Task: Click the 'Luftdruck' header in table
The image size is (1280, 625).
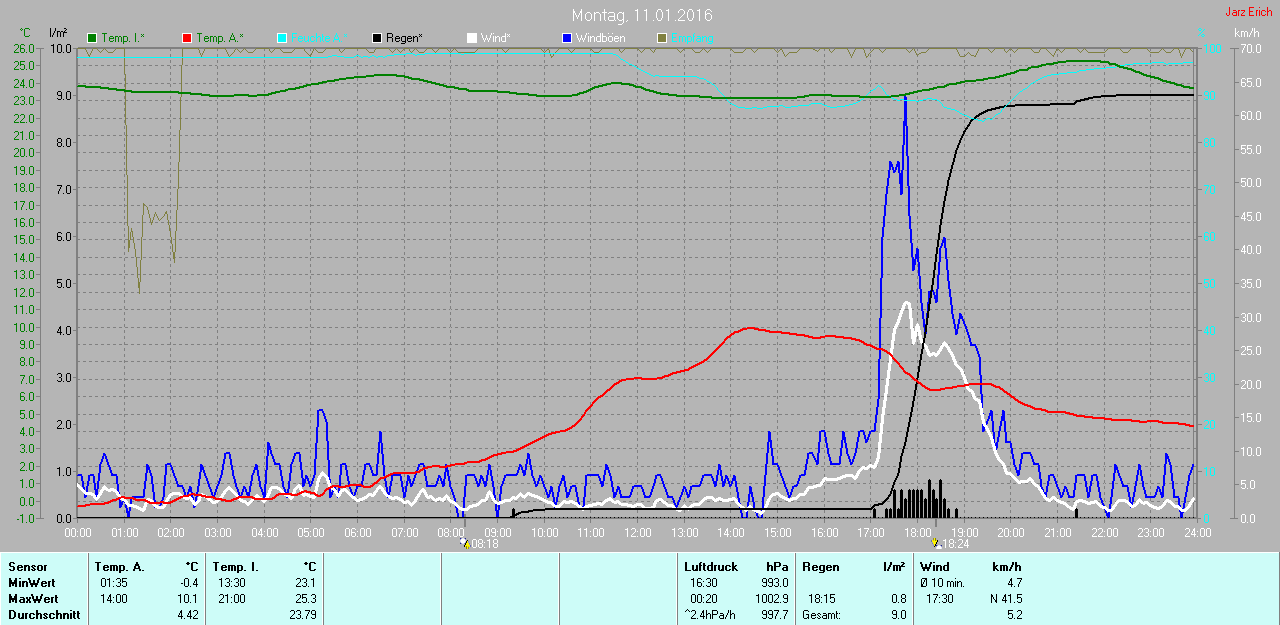Action: pos(711,567)
